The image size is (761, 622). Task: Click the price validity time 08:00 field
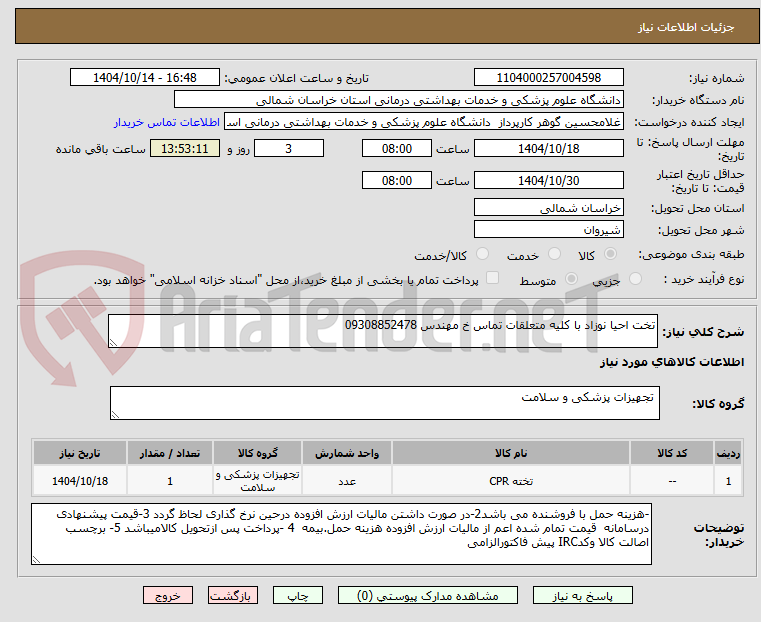coord(397,180)
